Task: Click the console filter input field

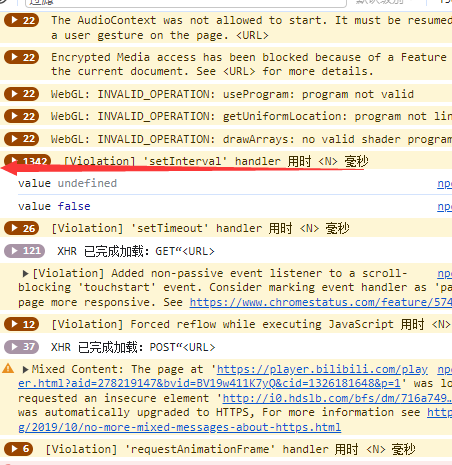Action: click(186, 3)
